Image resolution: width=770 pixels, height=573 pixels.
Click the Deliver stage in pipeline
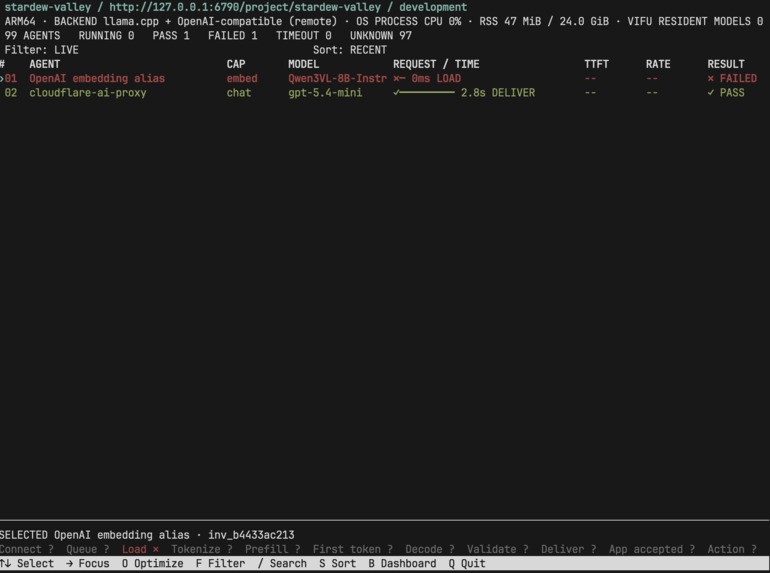[569, 549]
